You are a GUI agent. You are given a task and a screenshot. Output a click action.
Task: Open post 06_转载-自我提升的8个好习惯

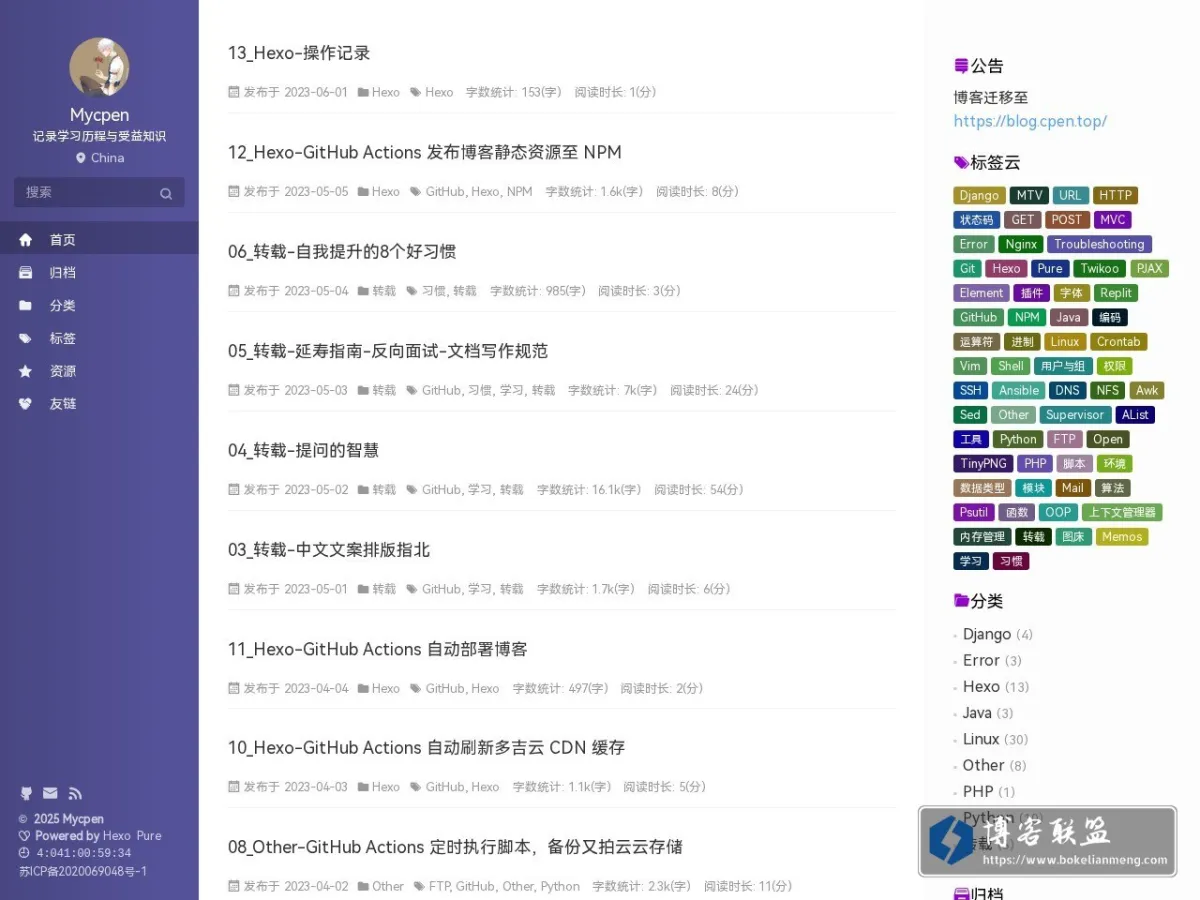pos(342,252)
